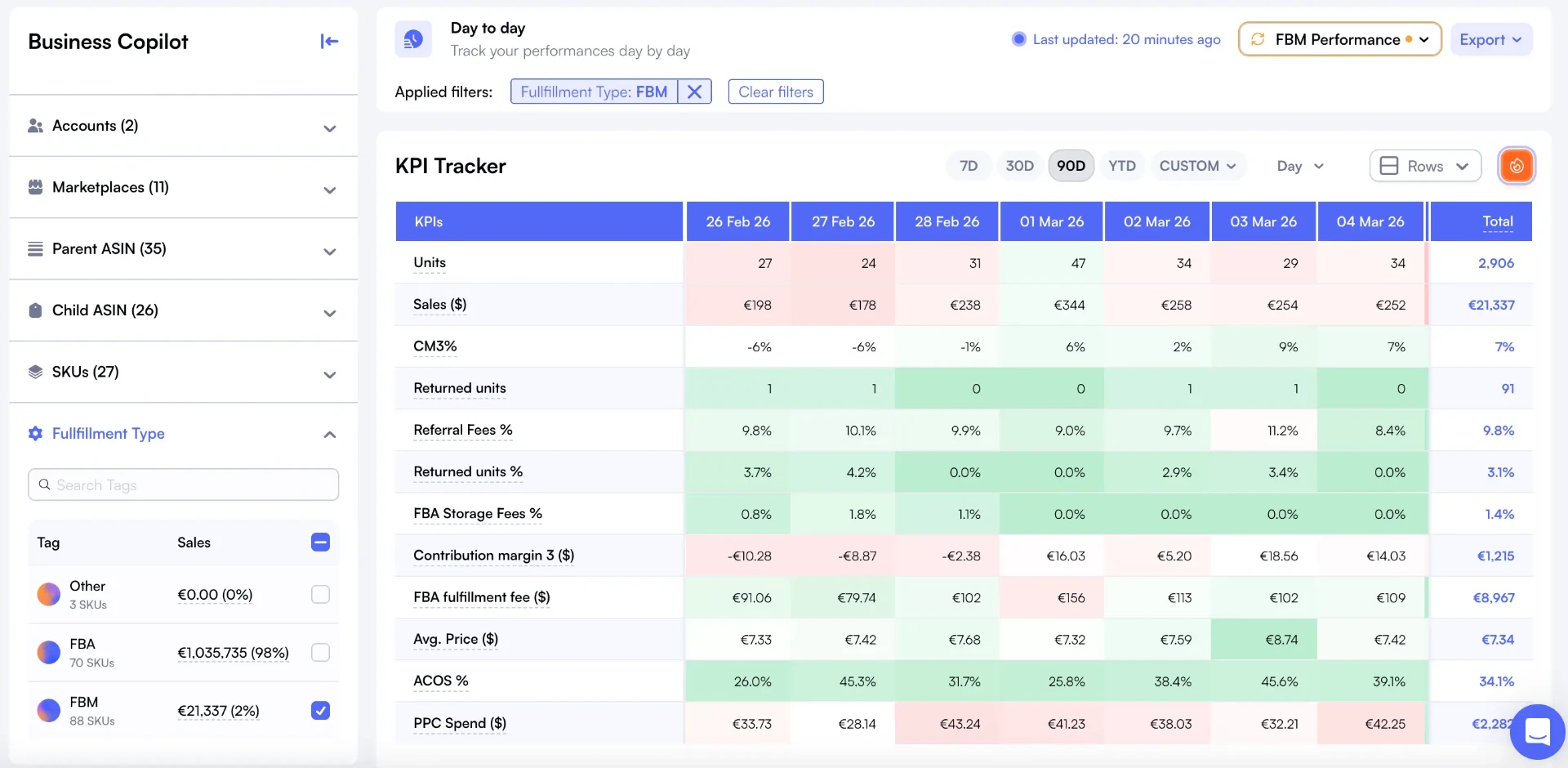Click the 2,906 total units value
This screenshot has width=1568, height=768.
click(x=1496, y=263)
